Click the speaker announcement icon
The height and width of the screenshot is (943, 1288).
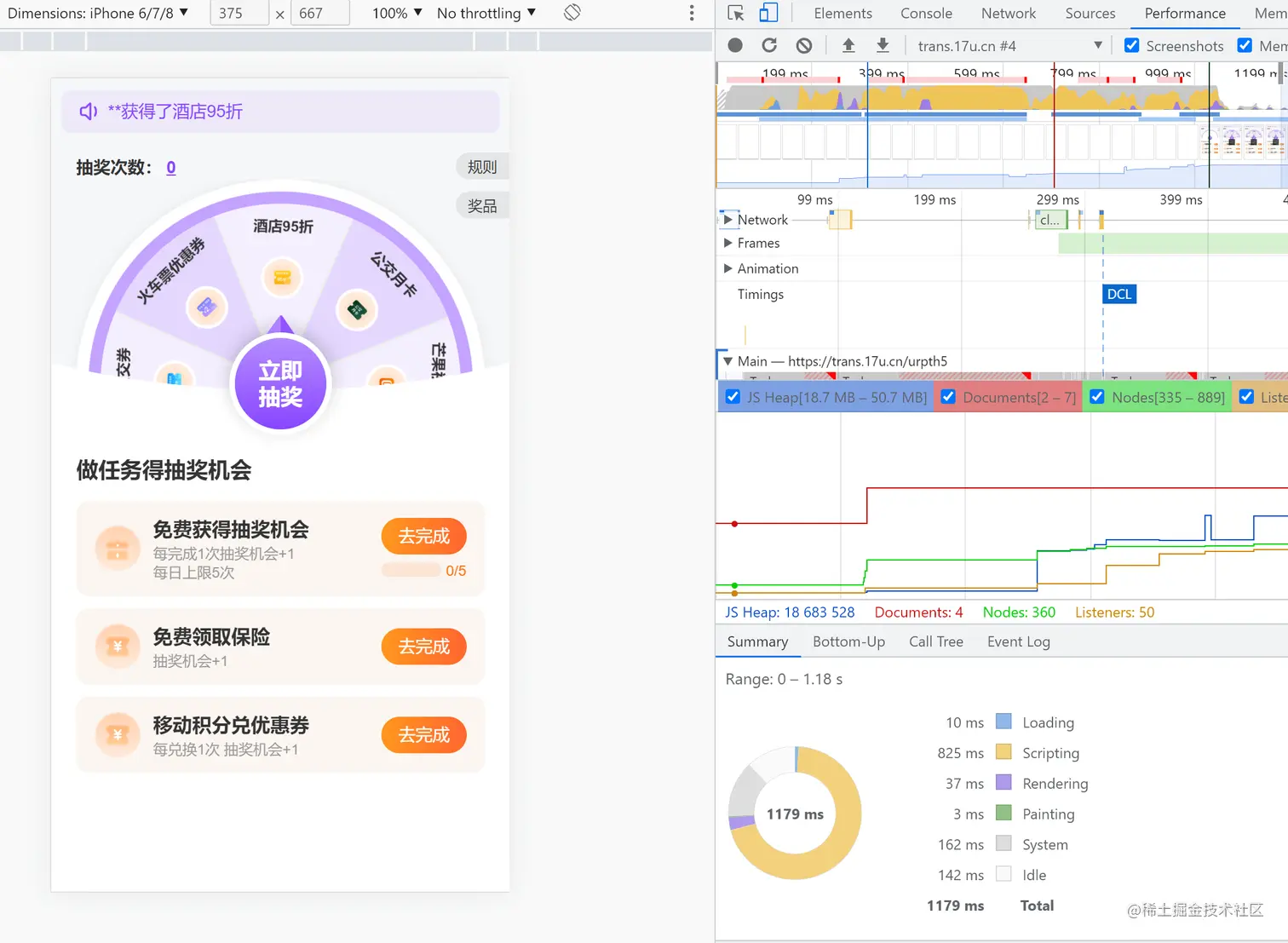point(89,112)
